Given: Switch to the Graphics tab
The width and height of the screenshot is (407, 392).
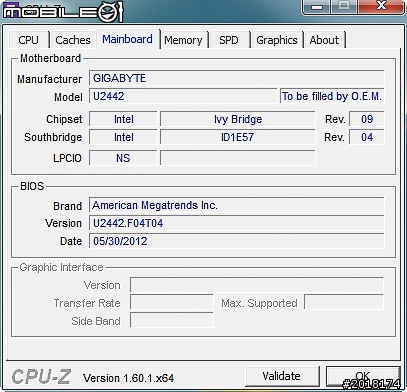Looking at the screenshot, I should pyautogui.click(x=277, y=40).
